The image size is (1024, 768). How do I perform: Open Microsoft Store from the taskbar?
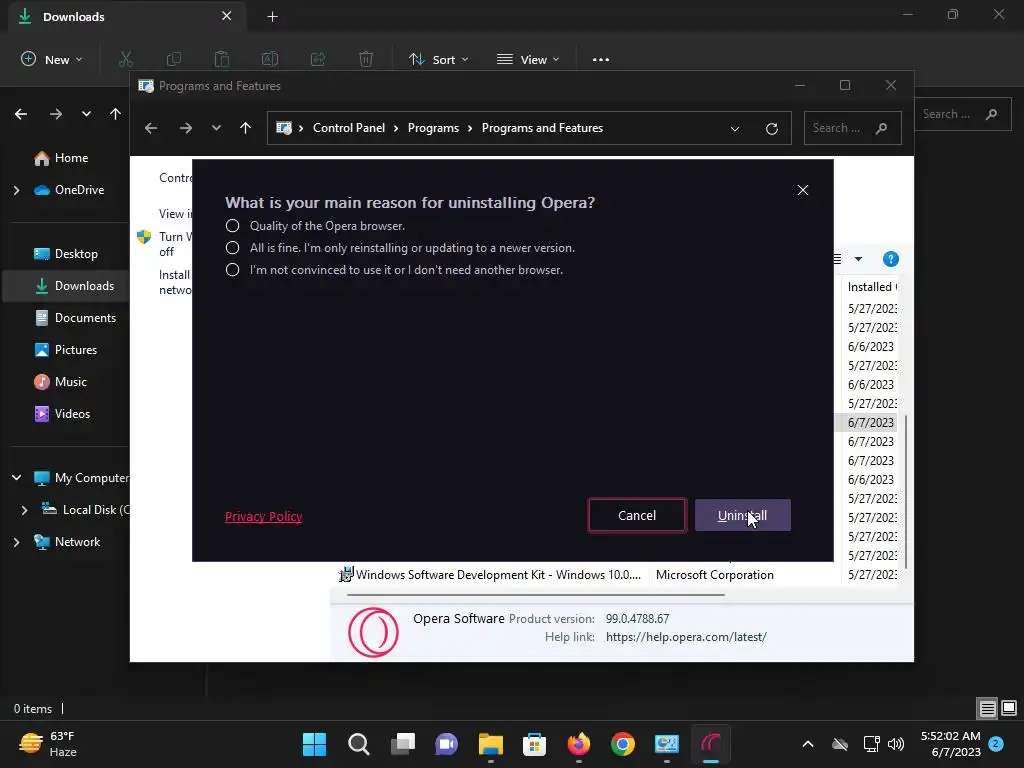(x=534, y=744)
